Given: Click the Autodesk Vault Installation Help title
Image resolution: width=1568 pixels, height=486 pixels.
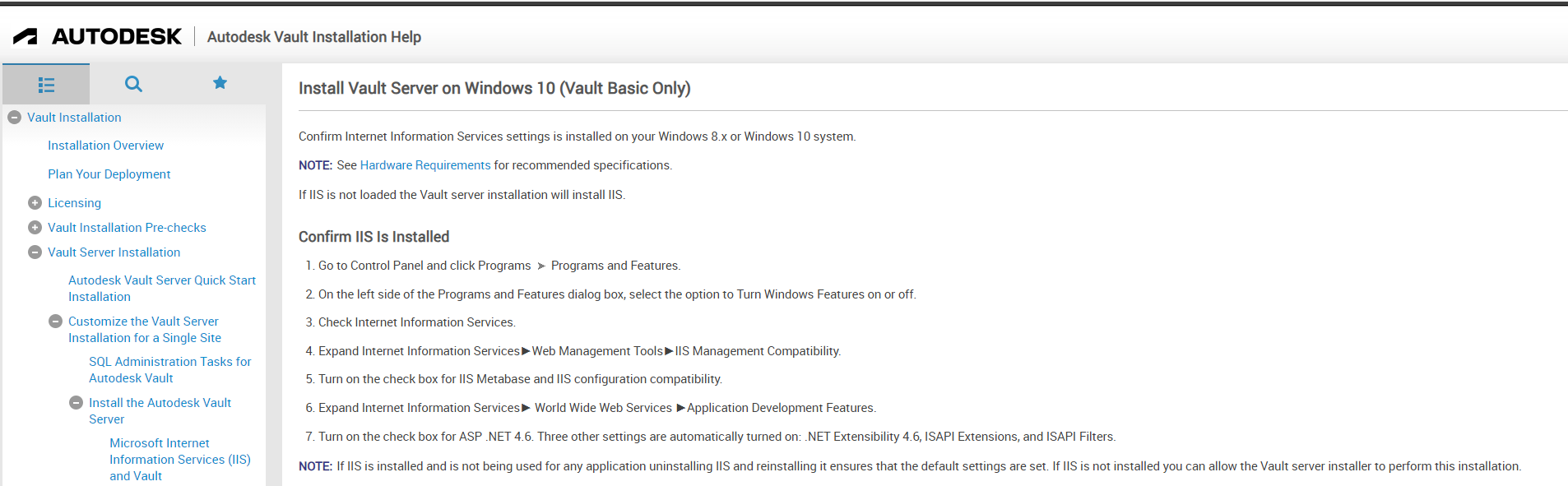Looking at the screenshot, I should pyautogui.click(x=313, y=36).
